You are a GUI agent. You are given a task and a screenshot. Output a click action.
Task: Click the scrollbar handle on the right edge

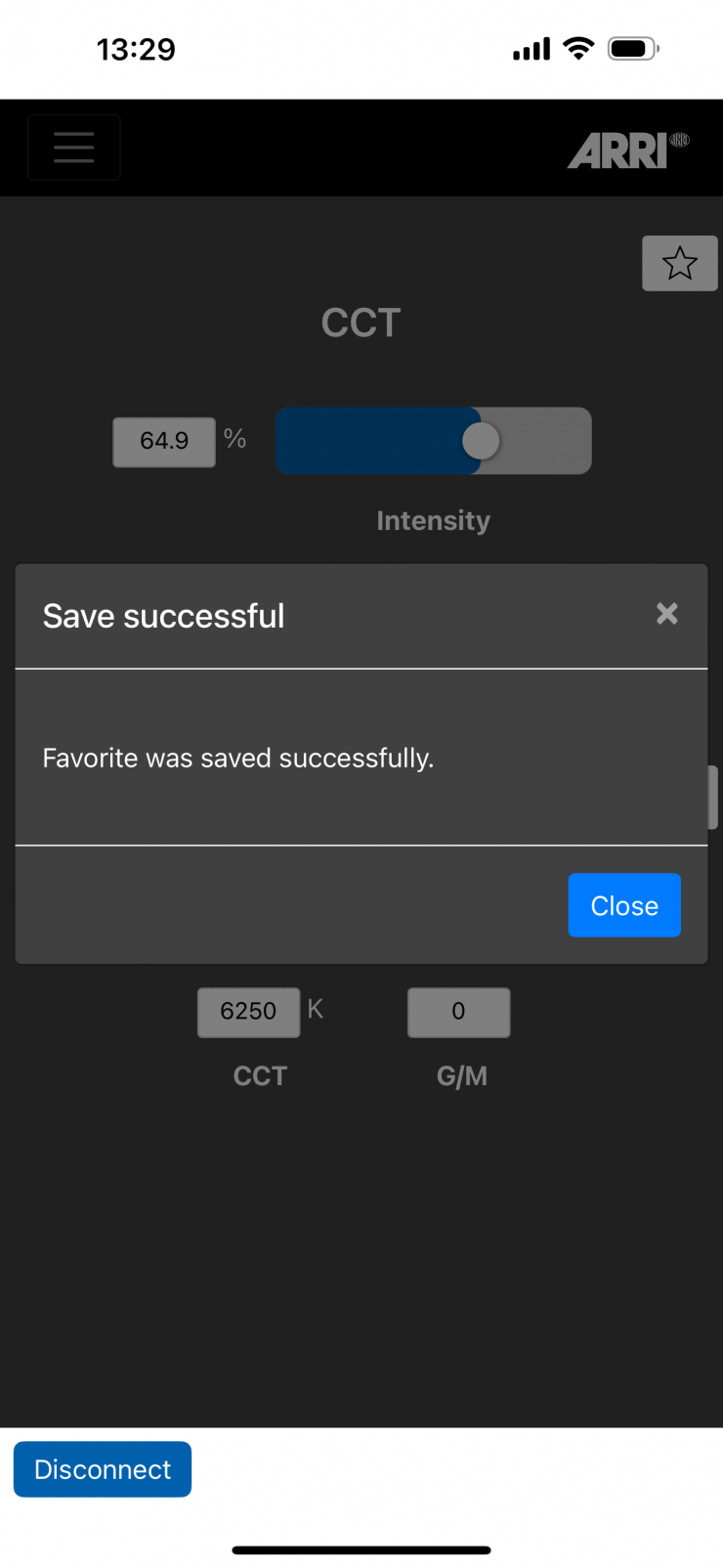713,797
